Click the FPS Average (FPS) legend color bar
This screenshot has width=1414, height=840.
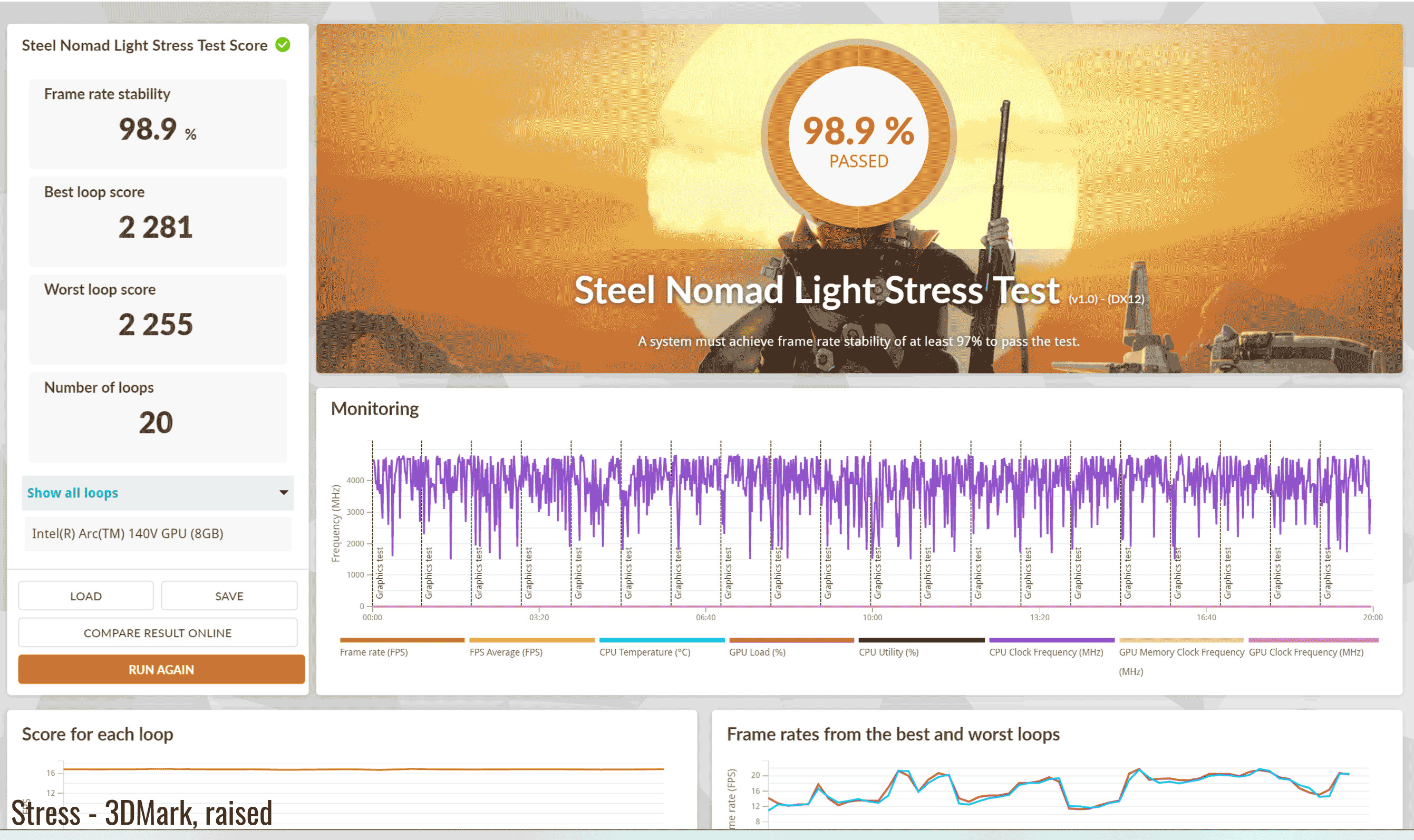pyautogui.click(x=532, y=640)
